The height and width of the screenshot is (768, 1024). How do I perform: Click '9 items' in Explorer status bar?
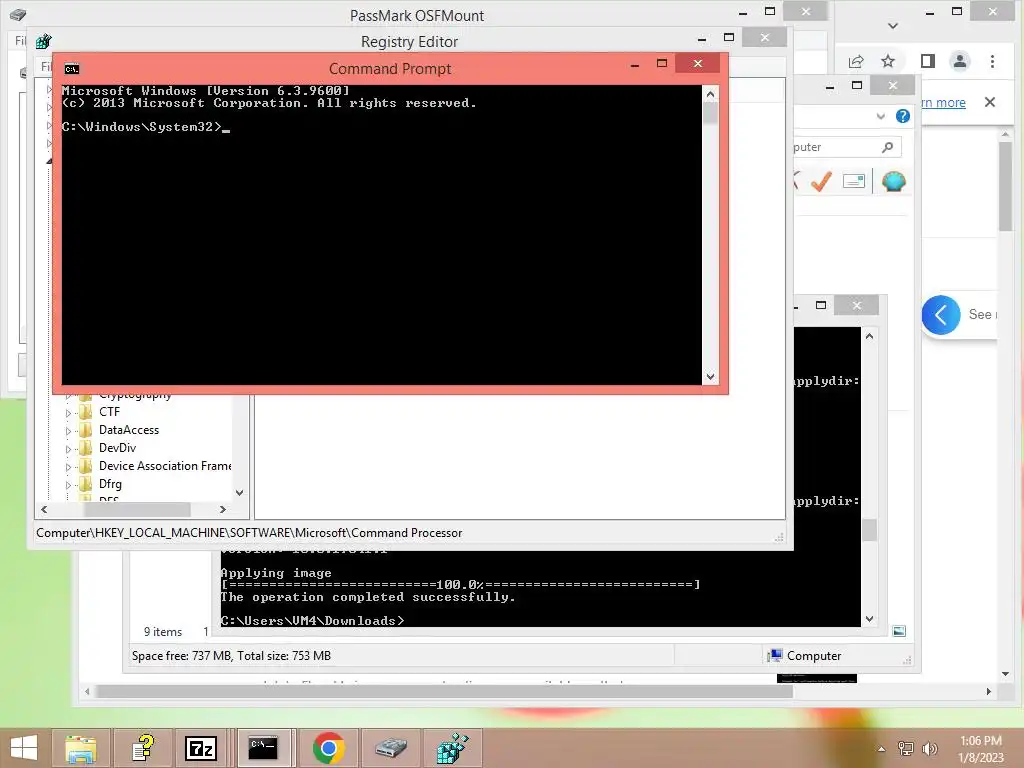pyautogui.click(x=163, y=632)
